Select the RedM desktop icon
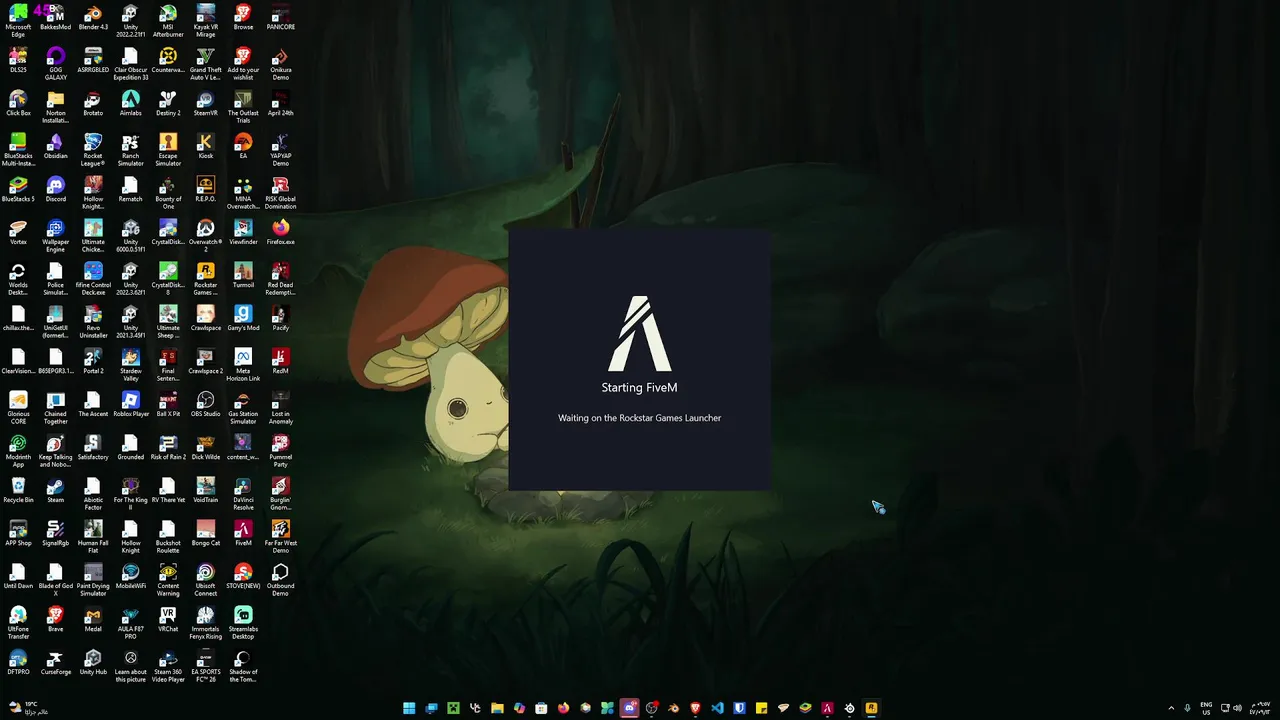 click(280, 363)
